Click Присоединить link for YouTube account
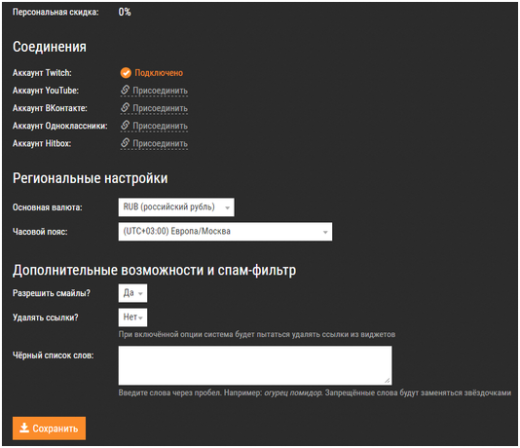 (x=160, y=91)
